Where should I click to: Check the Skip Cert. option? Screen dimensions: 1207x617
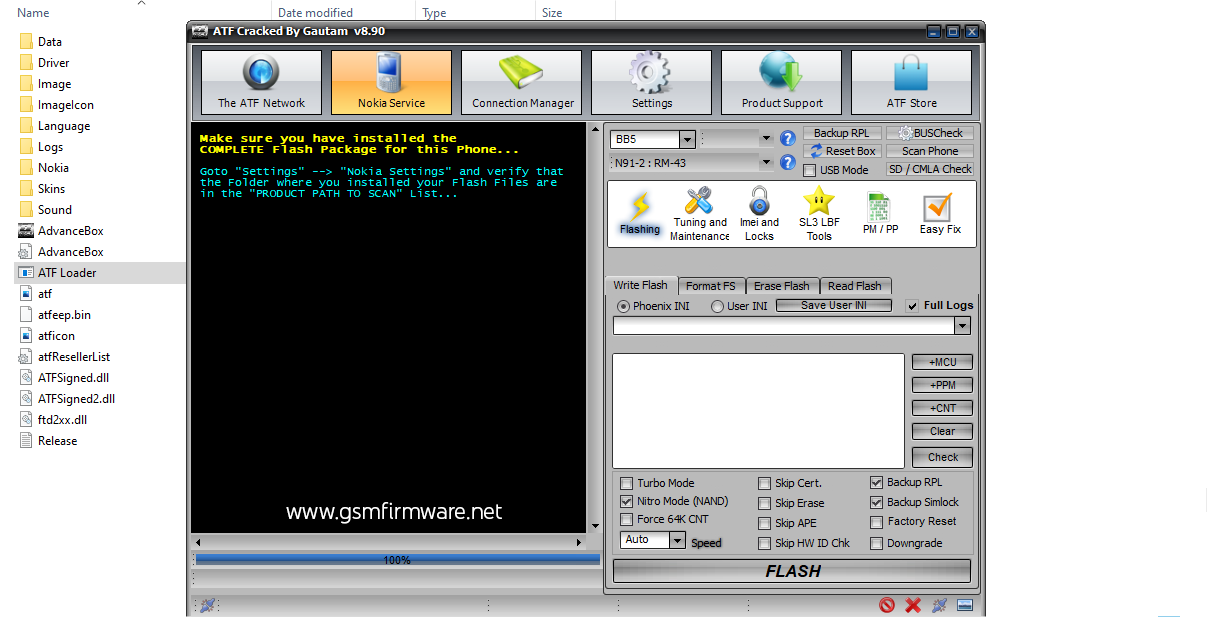[x=765, y=483]
